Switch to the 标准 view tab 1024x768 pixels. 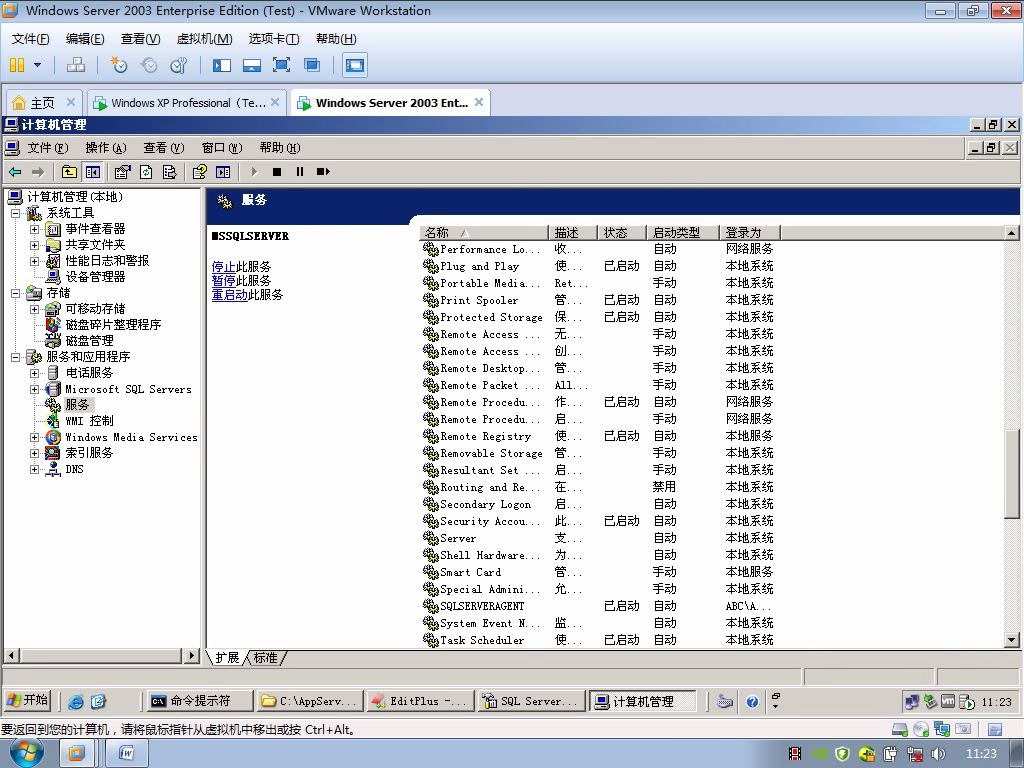pos(265,658)
